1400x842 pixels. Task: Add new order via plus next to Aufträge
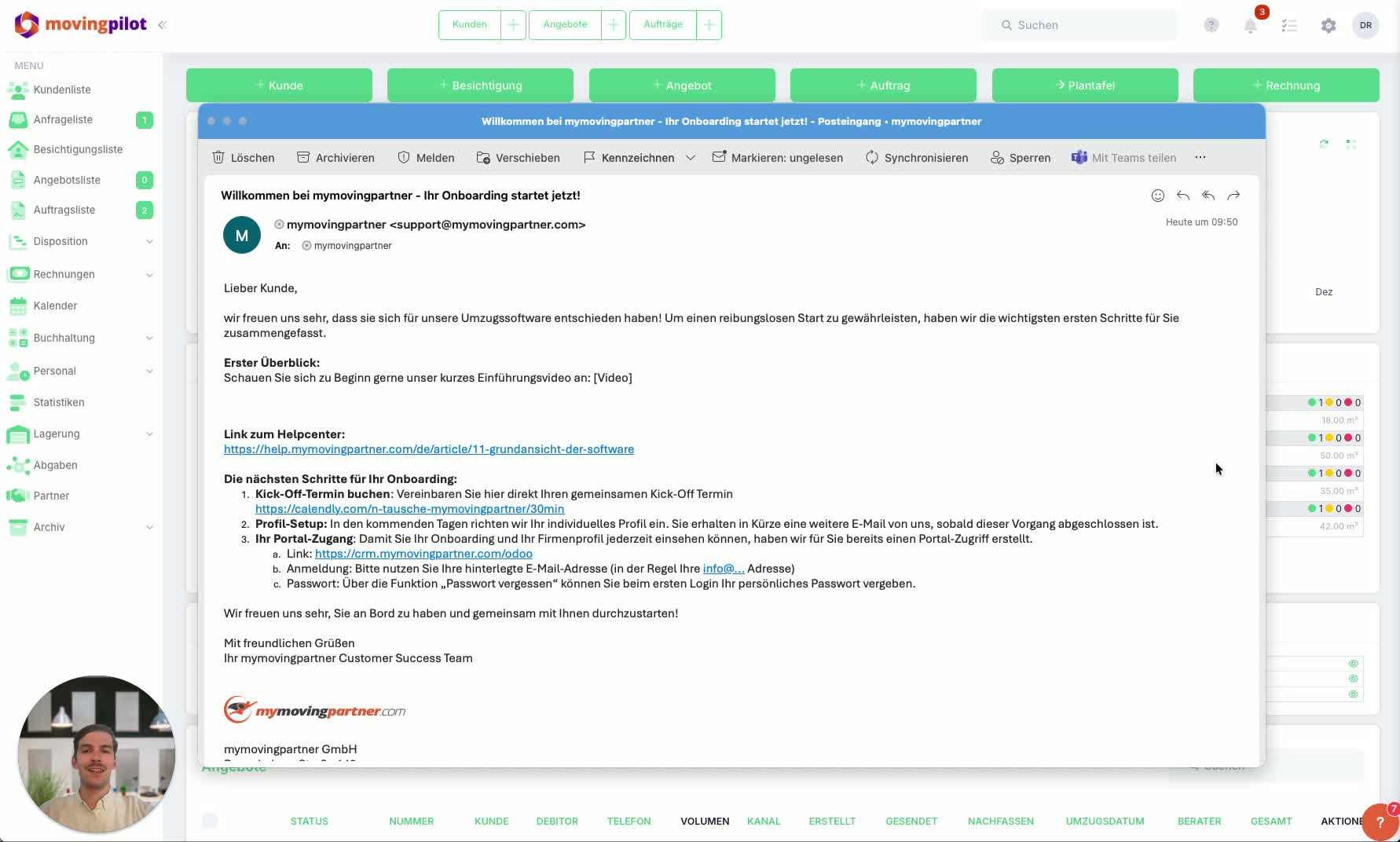pyautogui.click(x=709, y=24)
